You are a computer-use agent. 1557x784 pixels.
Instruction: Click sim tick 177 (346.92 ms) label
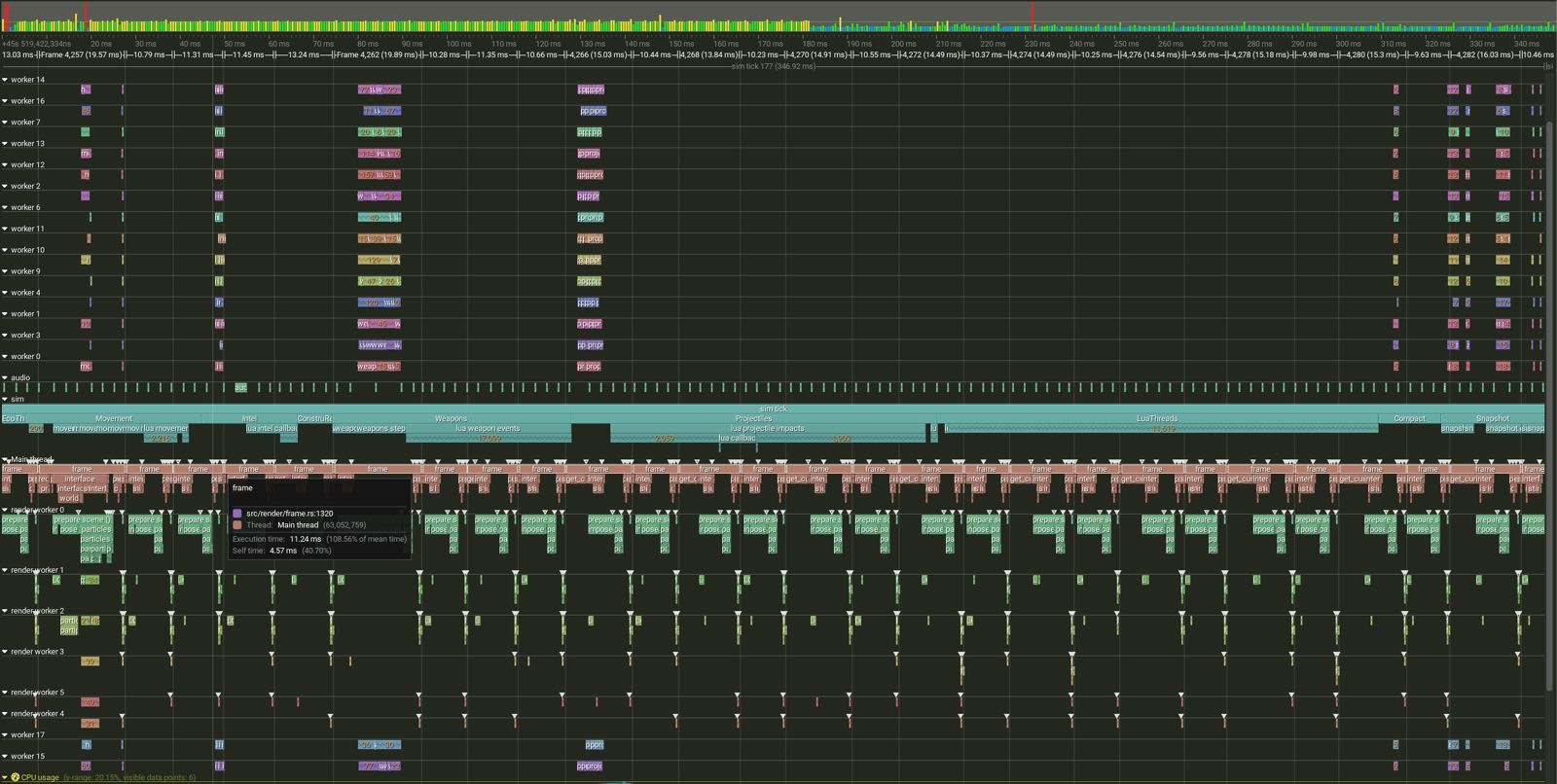(x=774, y=66)
